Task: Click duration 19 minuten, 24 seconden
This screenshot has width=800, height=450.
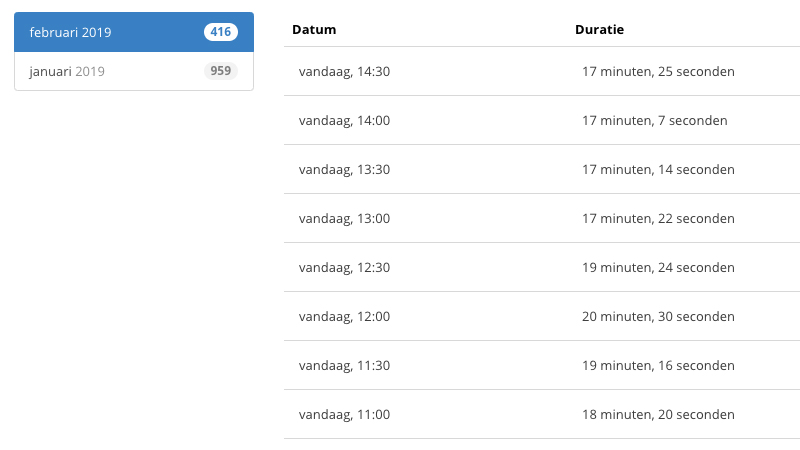Action: 658,267
